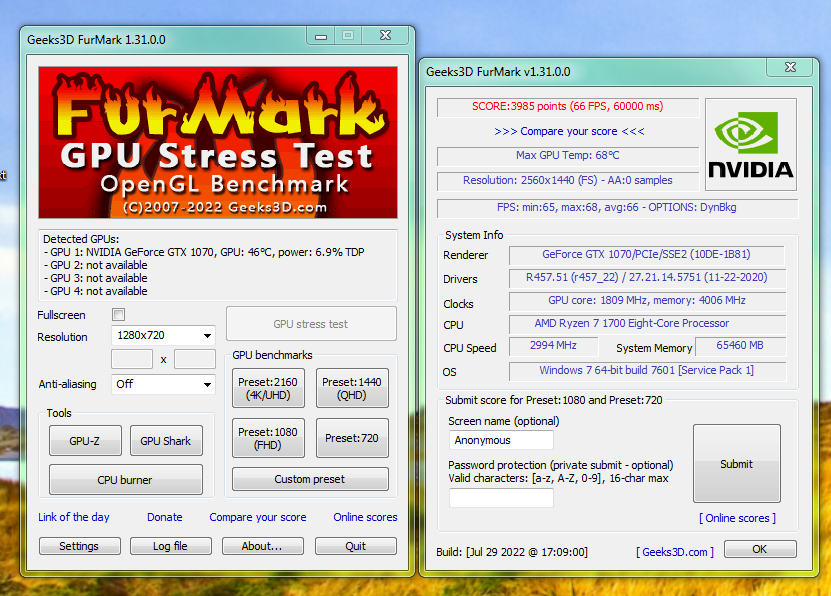
Task: Run the Preset:2160 (4K/UHD) benchmark
Action: [x=268, y=388]
